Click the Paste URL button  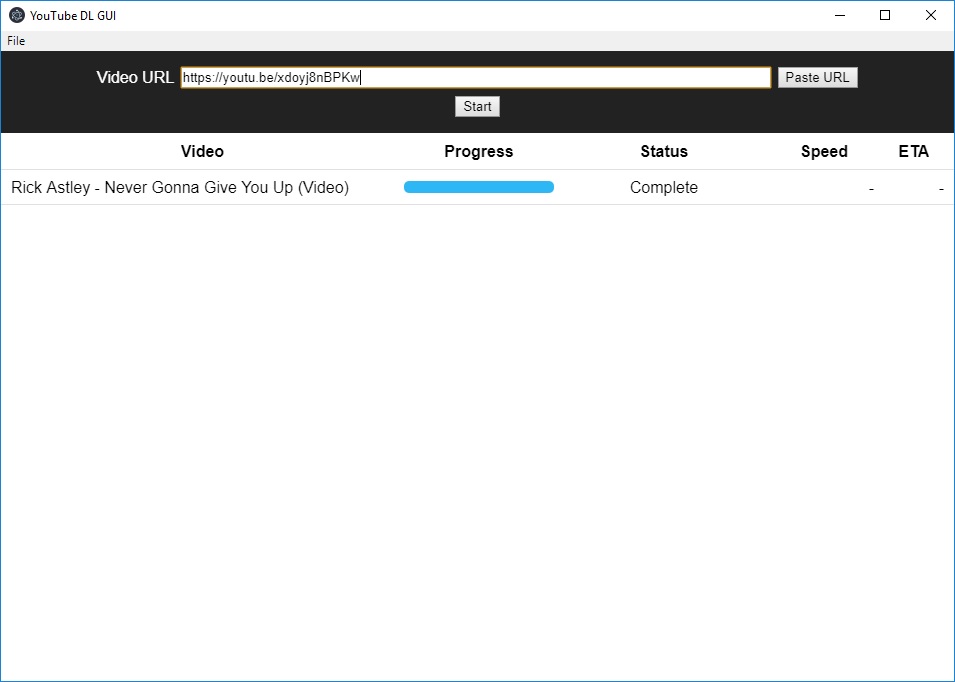point(817,77)
